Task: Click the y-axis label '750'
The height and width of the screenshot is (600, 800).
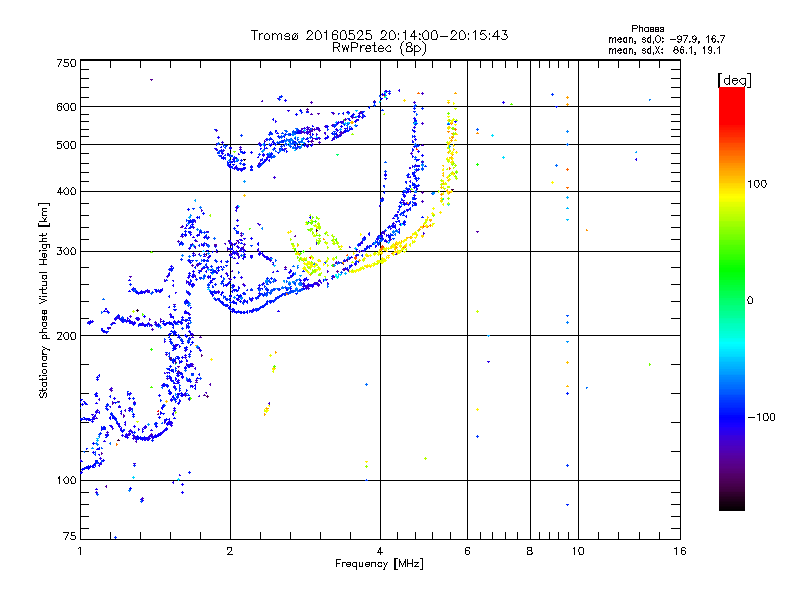Action: pyautogui.click(x=67, y=63)
